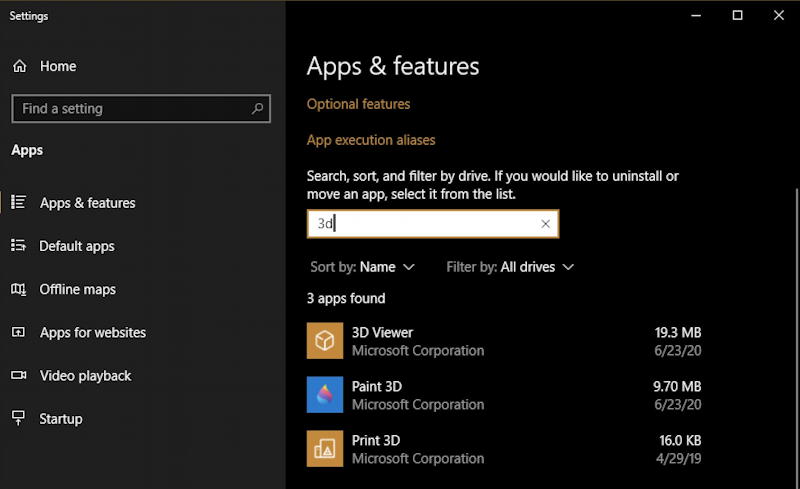Clear the app search with the X

pos(545,224)
